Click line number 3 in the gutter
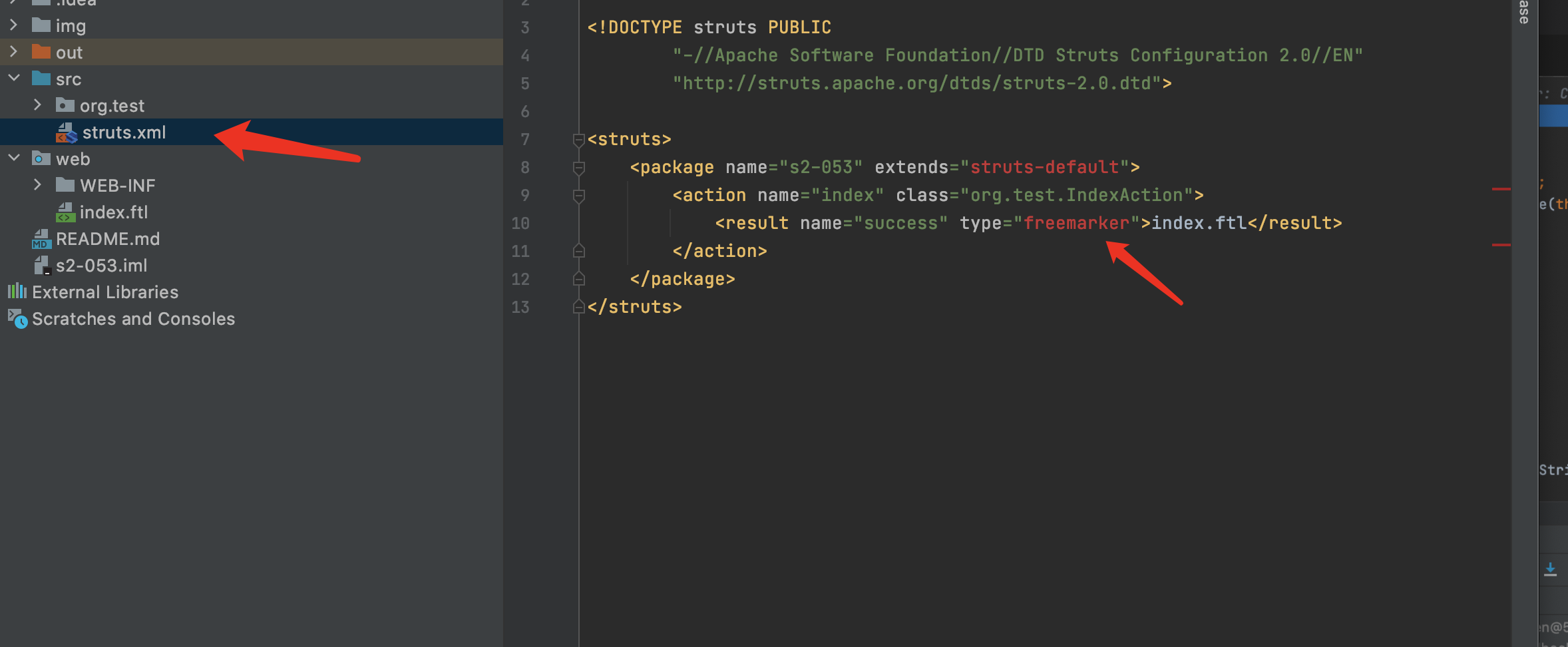The height and width of the screenshot is (647, 1568). (x=525, y=28)
